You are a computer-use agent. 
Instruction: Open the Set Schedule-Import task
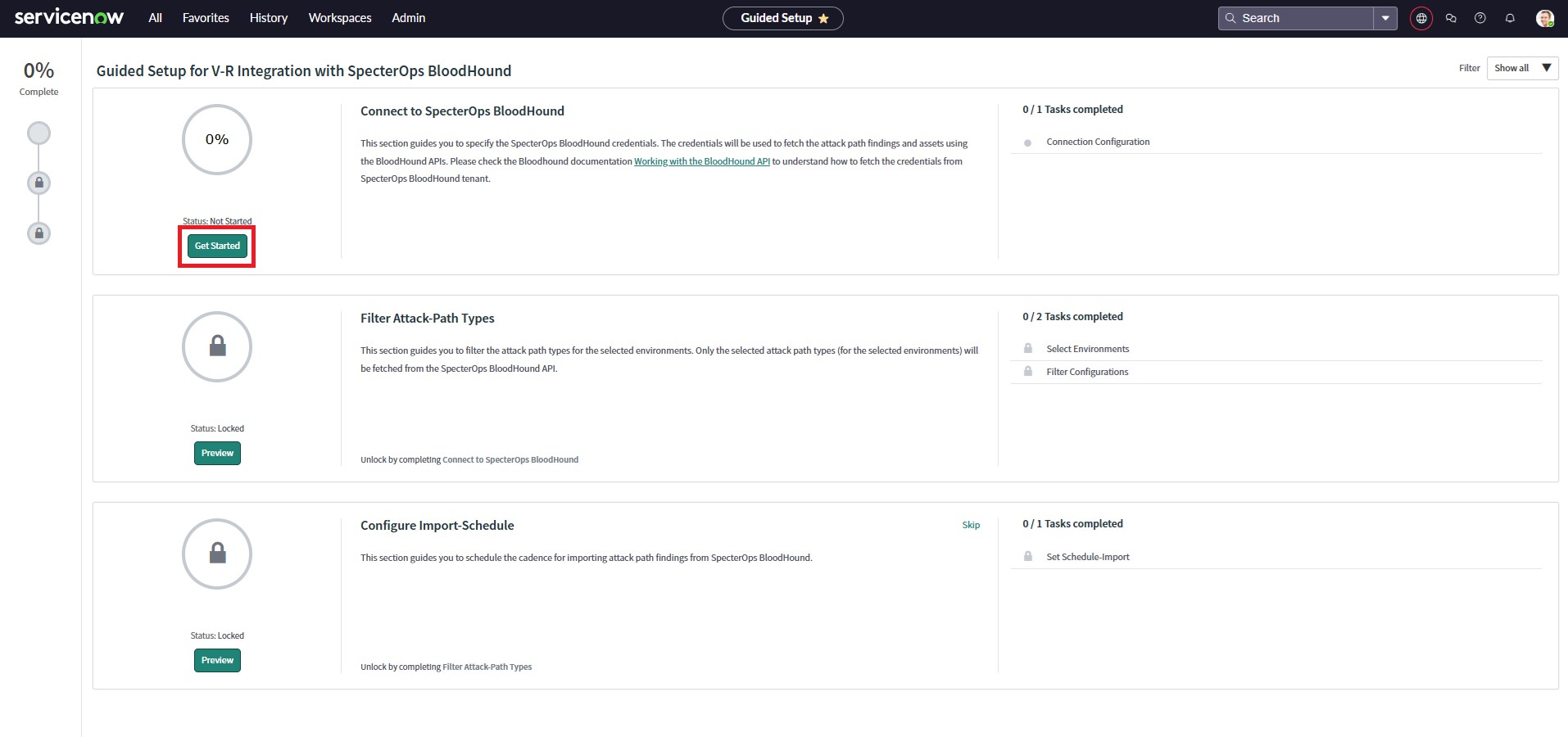1088,557
